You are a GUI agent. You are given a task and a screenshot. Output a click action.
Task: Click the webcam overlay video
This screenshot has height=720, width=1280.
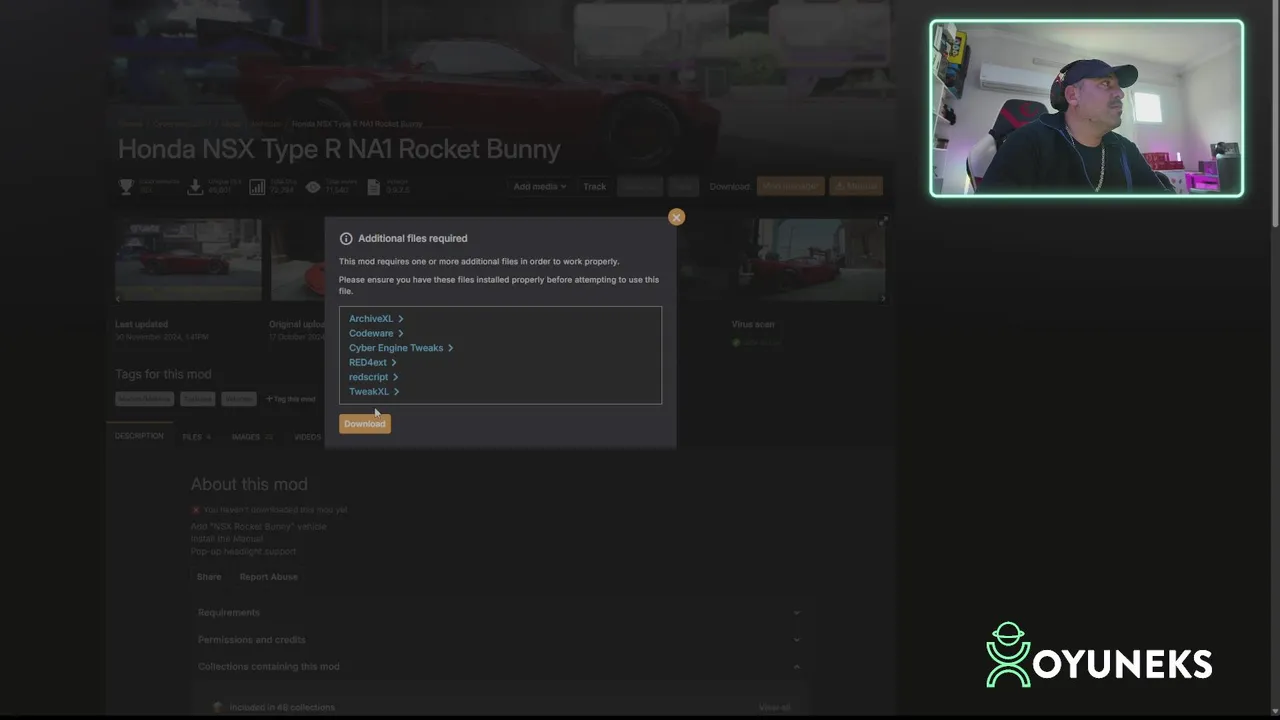point(1087,108)
